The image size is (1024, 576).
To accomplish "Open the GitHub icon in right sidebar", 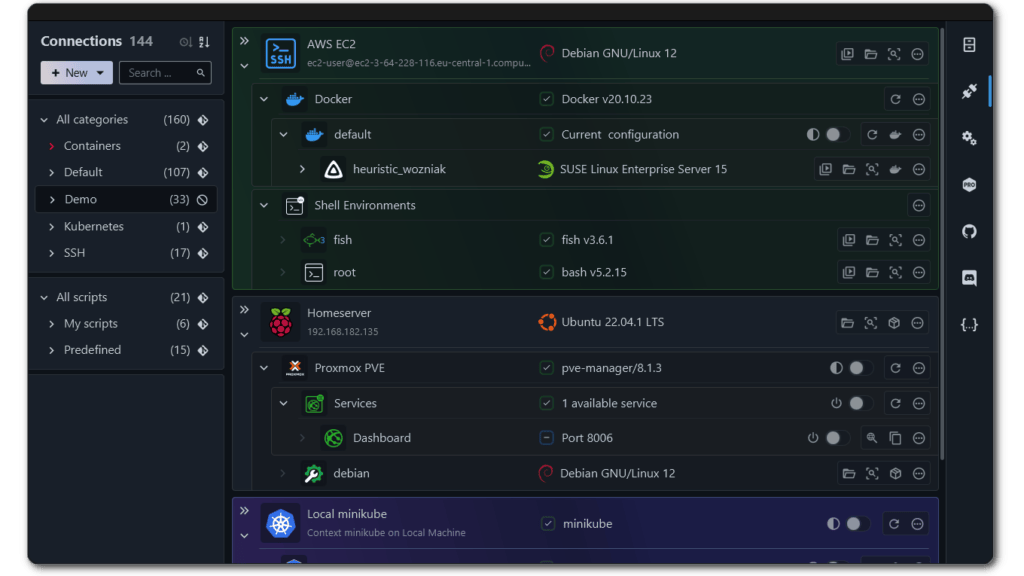I will point(968,232).
